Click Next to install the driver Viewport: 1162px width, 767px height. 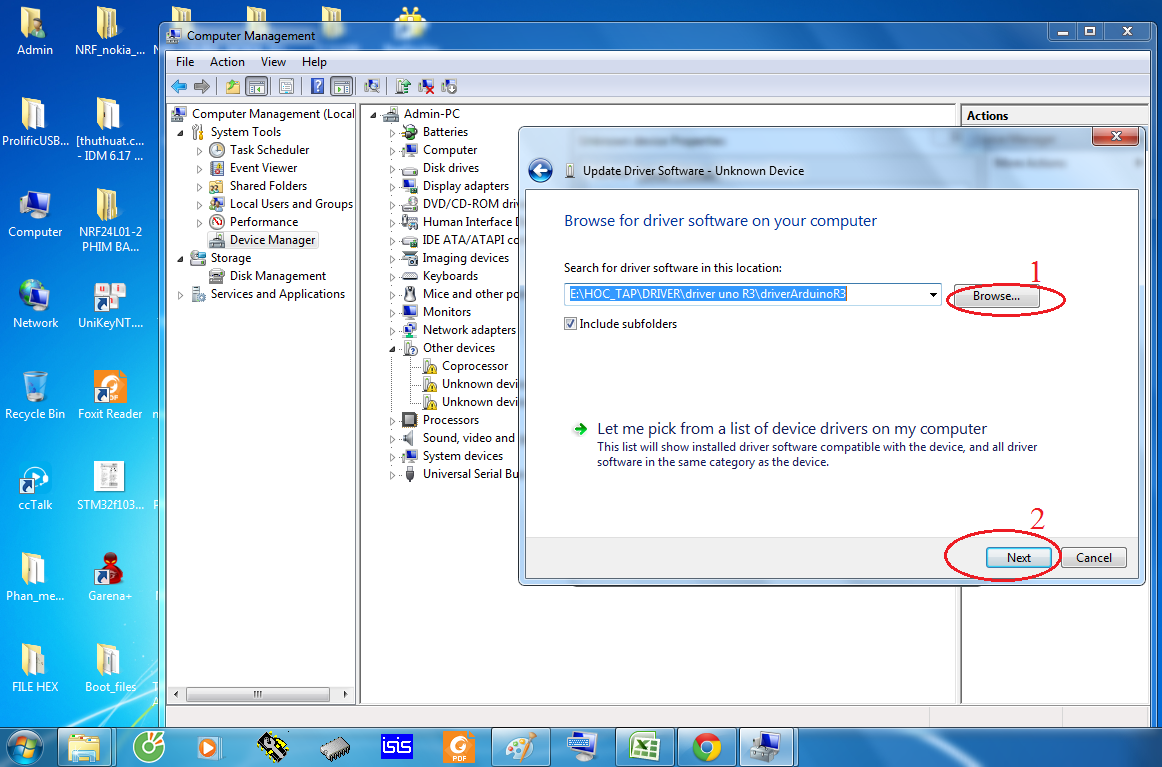[1019, 557]
